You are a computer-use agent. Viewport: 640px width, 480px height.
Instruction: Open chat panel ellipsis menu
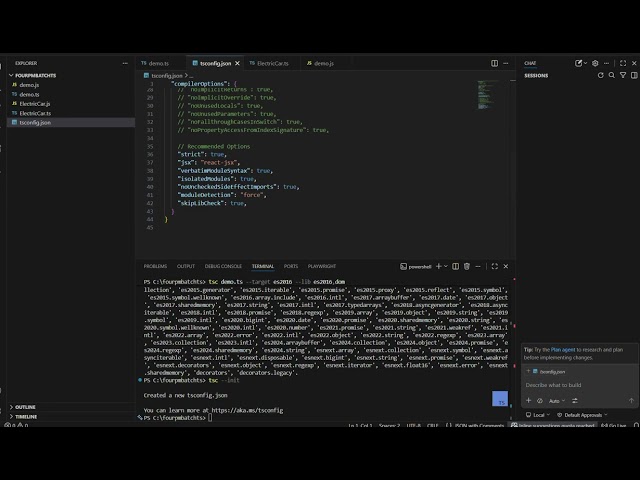point(607,63)
